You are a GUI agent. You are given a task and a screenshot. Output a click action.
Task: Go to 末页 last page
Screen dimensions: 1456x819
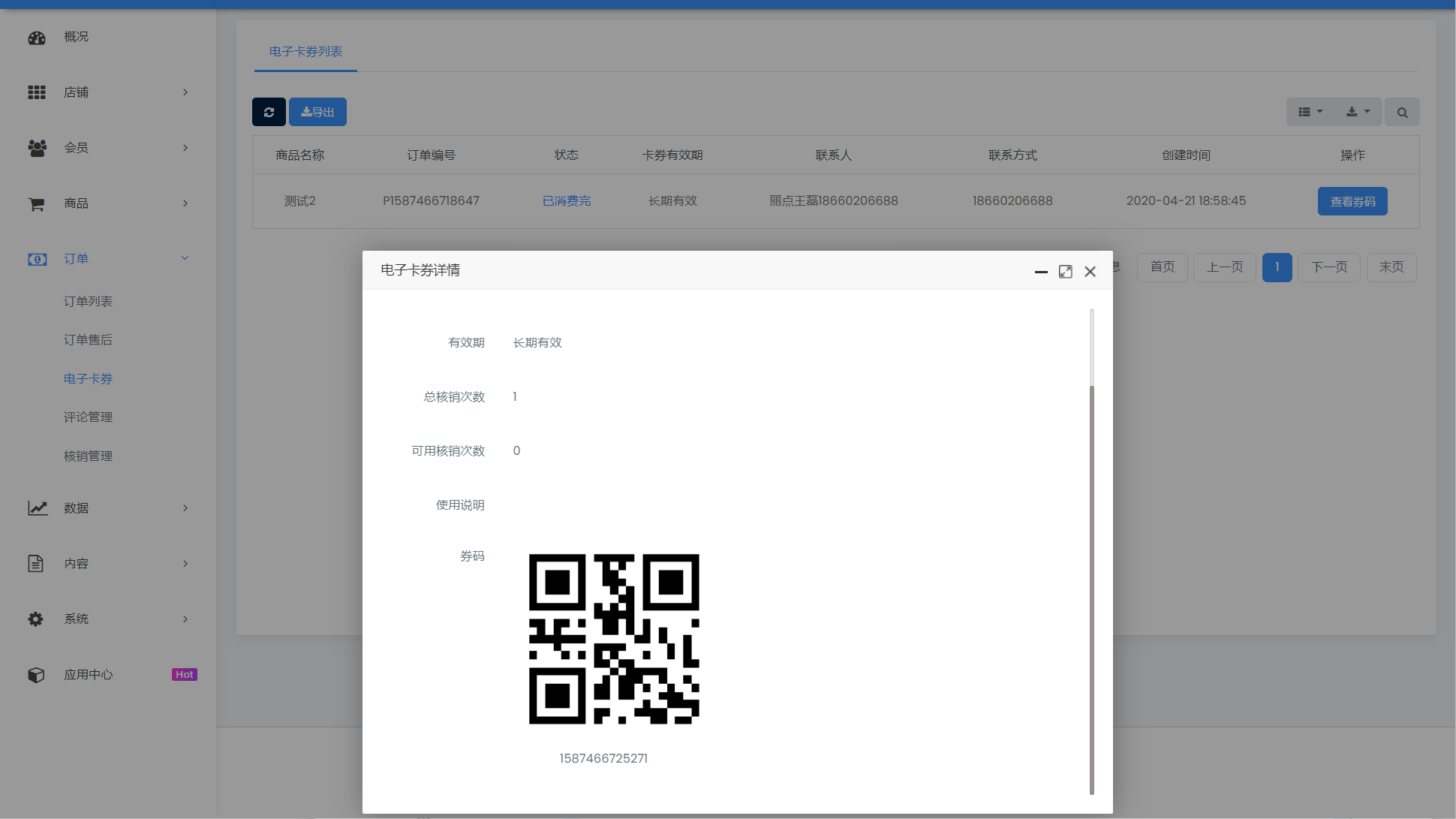click(x=1391, y=267)
